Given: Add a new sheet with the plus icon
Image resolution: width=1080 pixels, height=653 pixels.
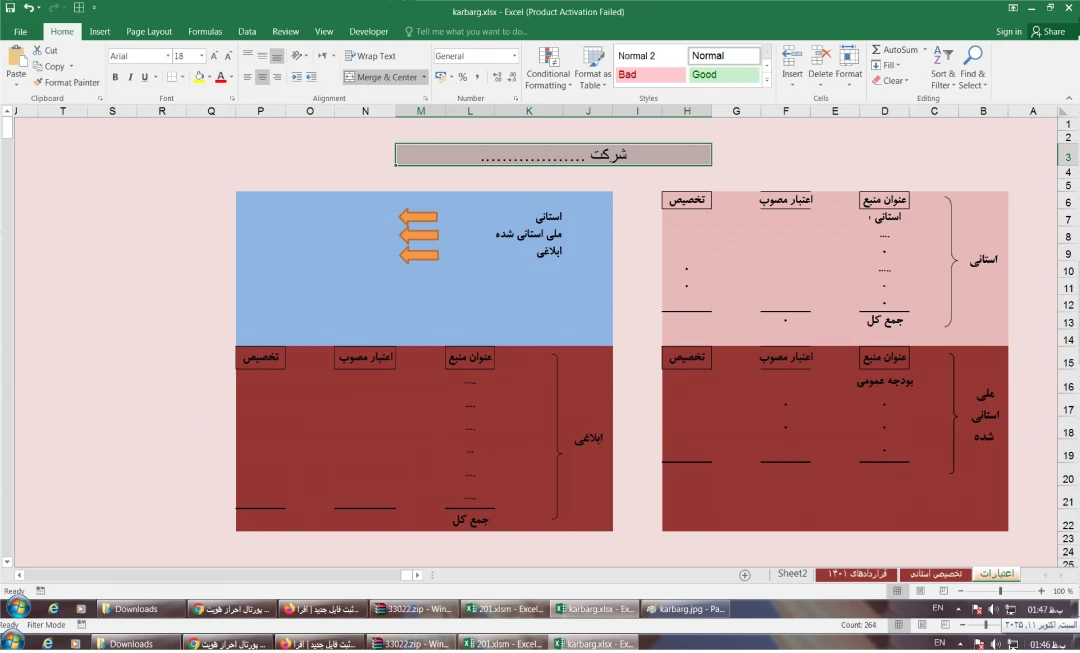Looking at the screenshot, I should coord(745,575).
